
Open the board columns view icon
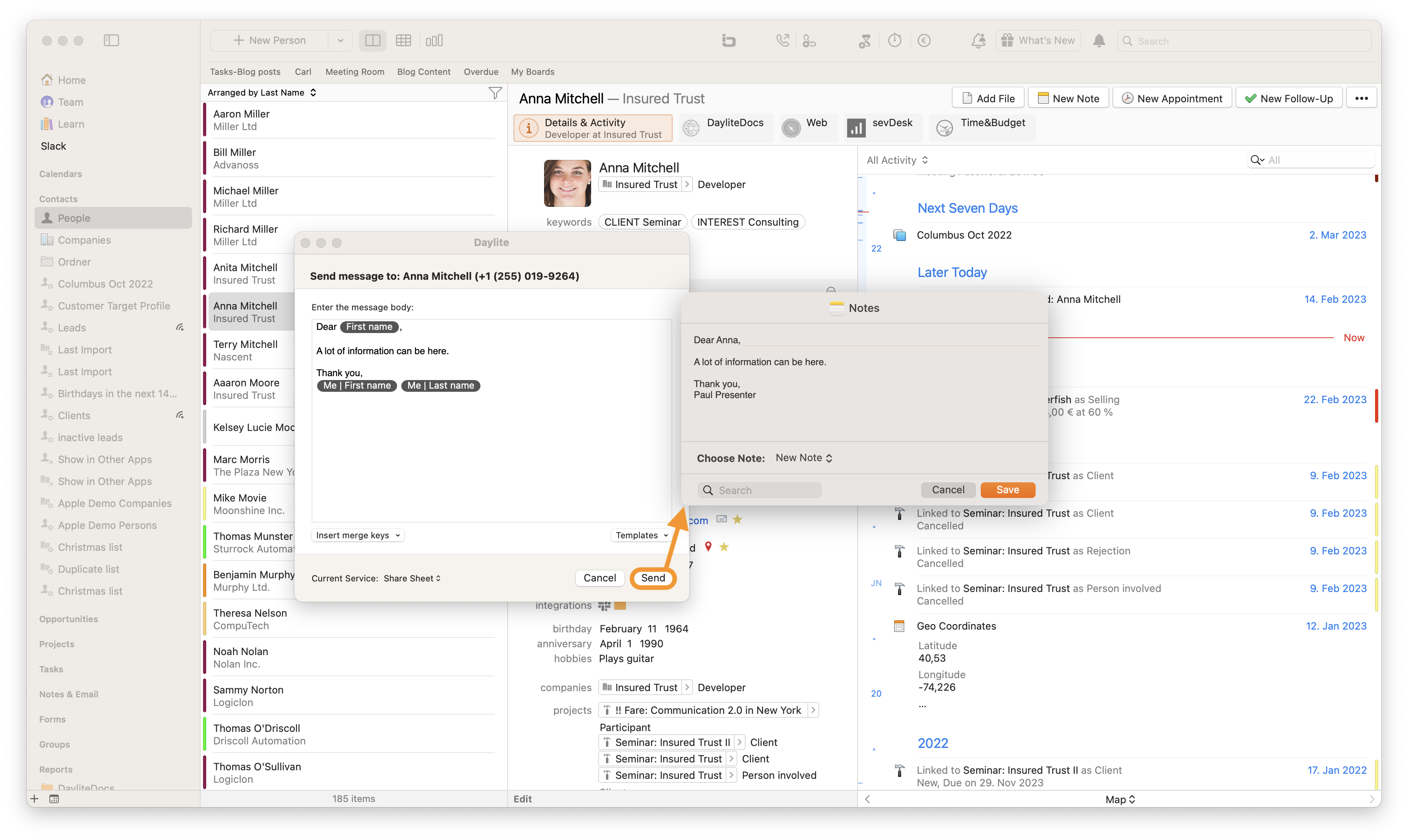(x=434, y=40)
